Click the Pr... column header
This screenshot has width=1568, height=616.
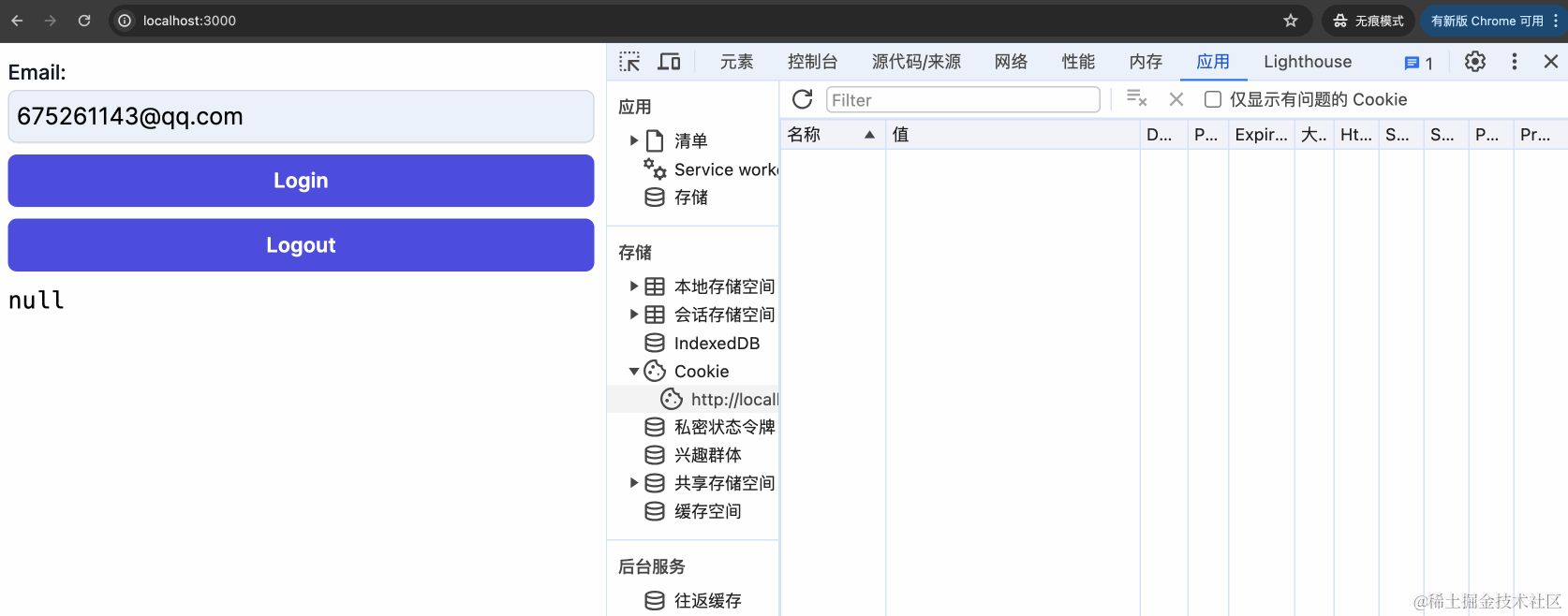[x=1540, y=135]
